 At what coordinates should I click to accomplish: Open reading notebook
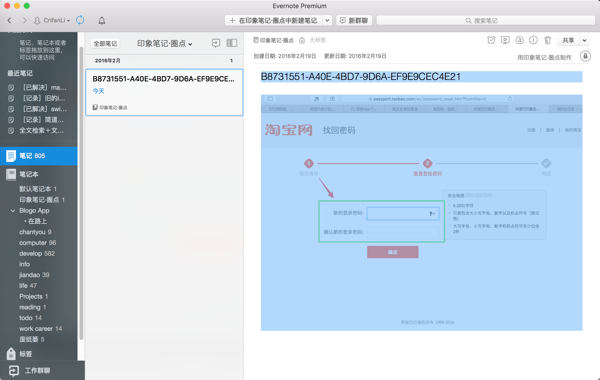point(33,307)
